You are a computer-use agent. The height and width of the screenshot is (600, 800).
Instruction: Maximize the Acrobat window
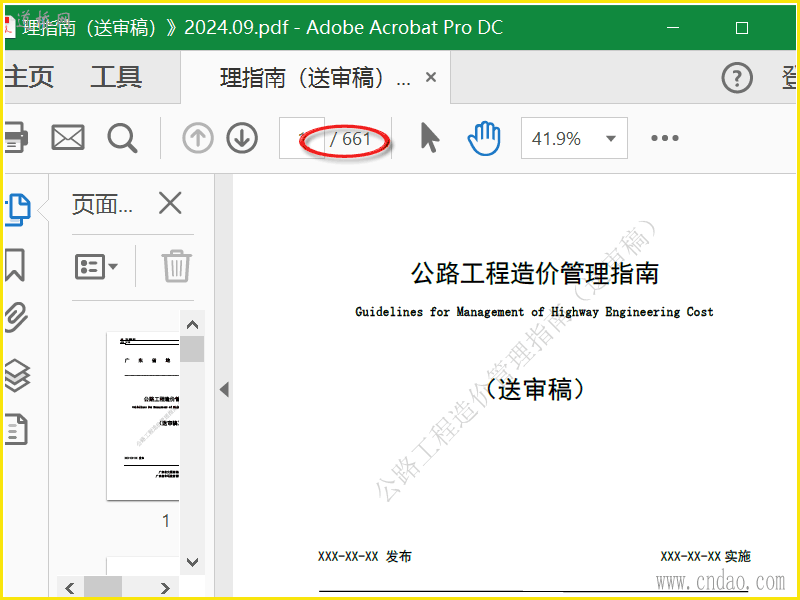pyautogui.click(x=742, y=28)
